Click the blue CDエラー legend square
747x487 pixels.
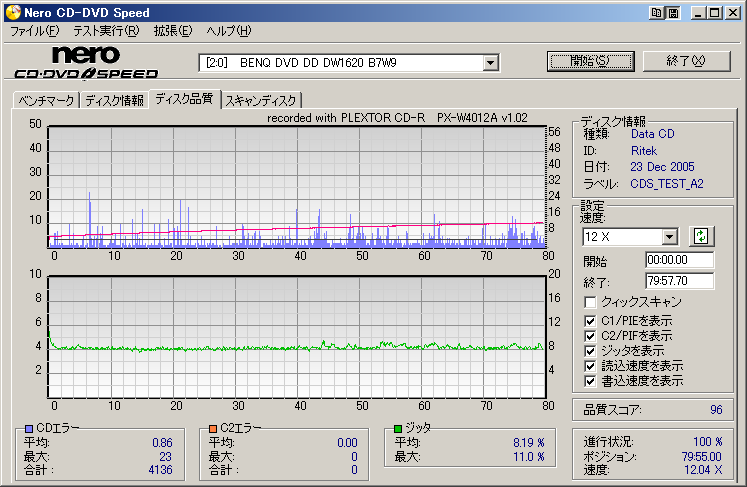[29, 428]
